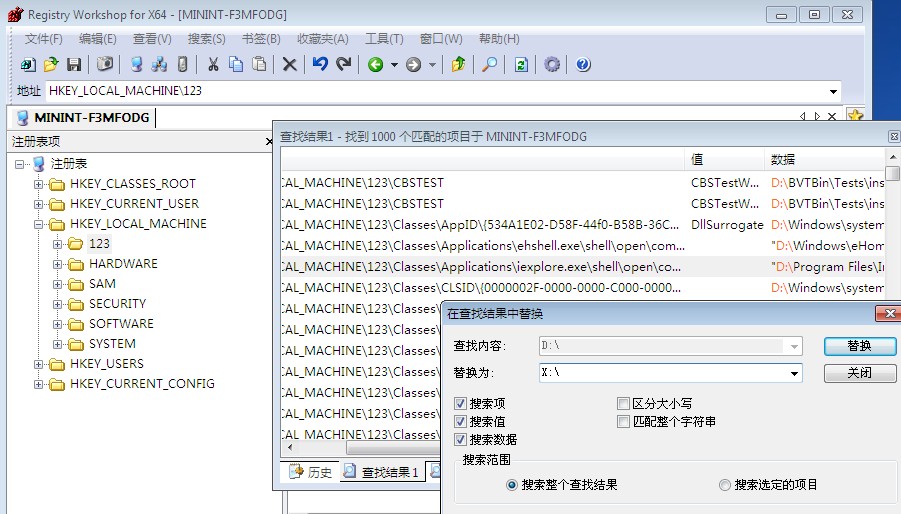Click the green refresh toolbar icon
Viewport: 901px width, 514px height.
521,64
